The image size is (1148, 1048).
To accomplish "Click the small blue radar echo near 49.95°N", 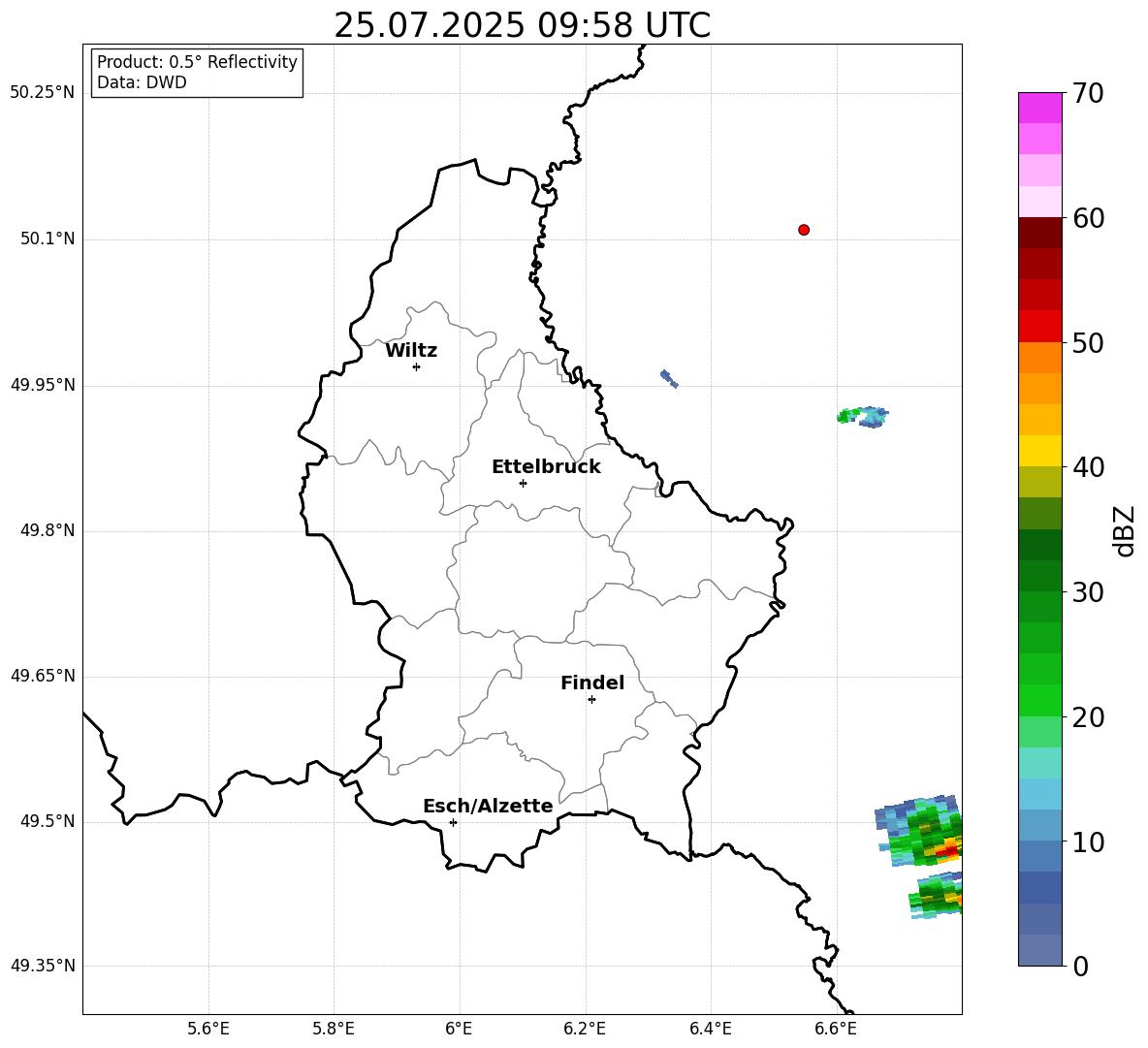I will 669,378.
